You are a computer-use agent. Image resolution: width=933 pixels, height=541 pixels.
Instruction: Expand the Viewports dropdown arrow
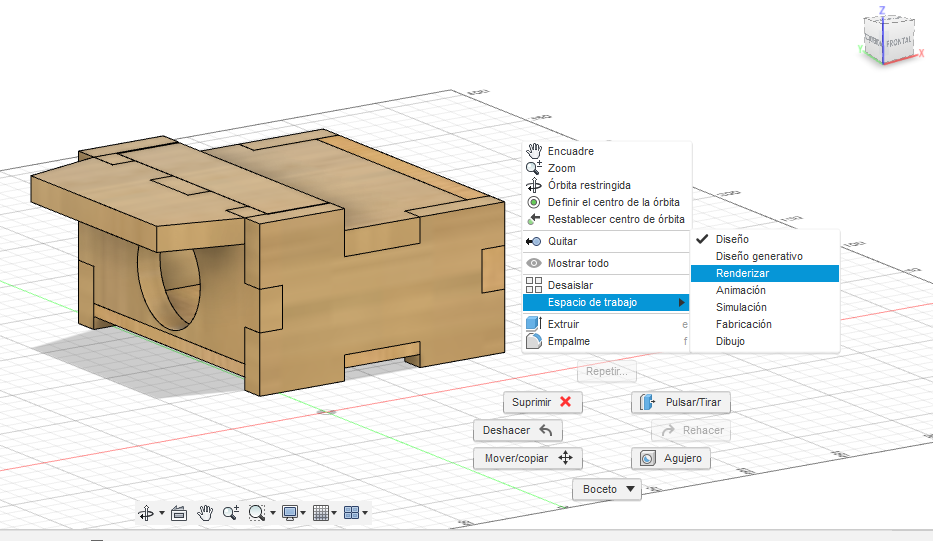365,513
